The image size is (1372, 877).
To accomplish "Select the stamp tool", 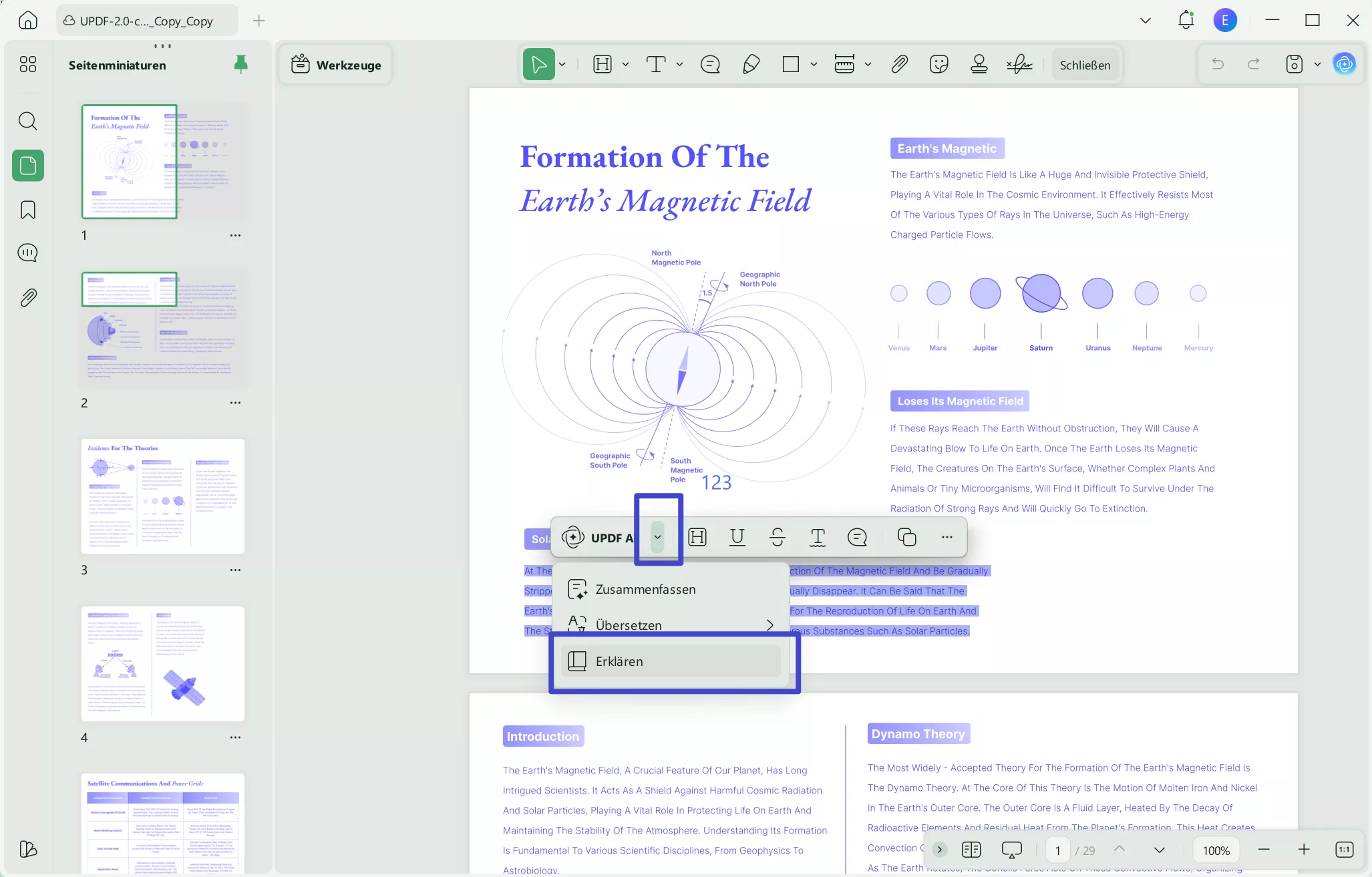I will click(x=979, y=64).
